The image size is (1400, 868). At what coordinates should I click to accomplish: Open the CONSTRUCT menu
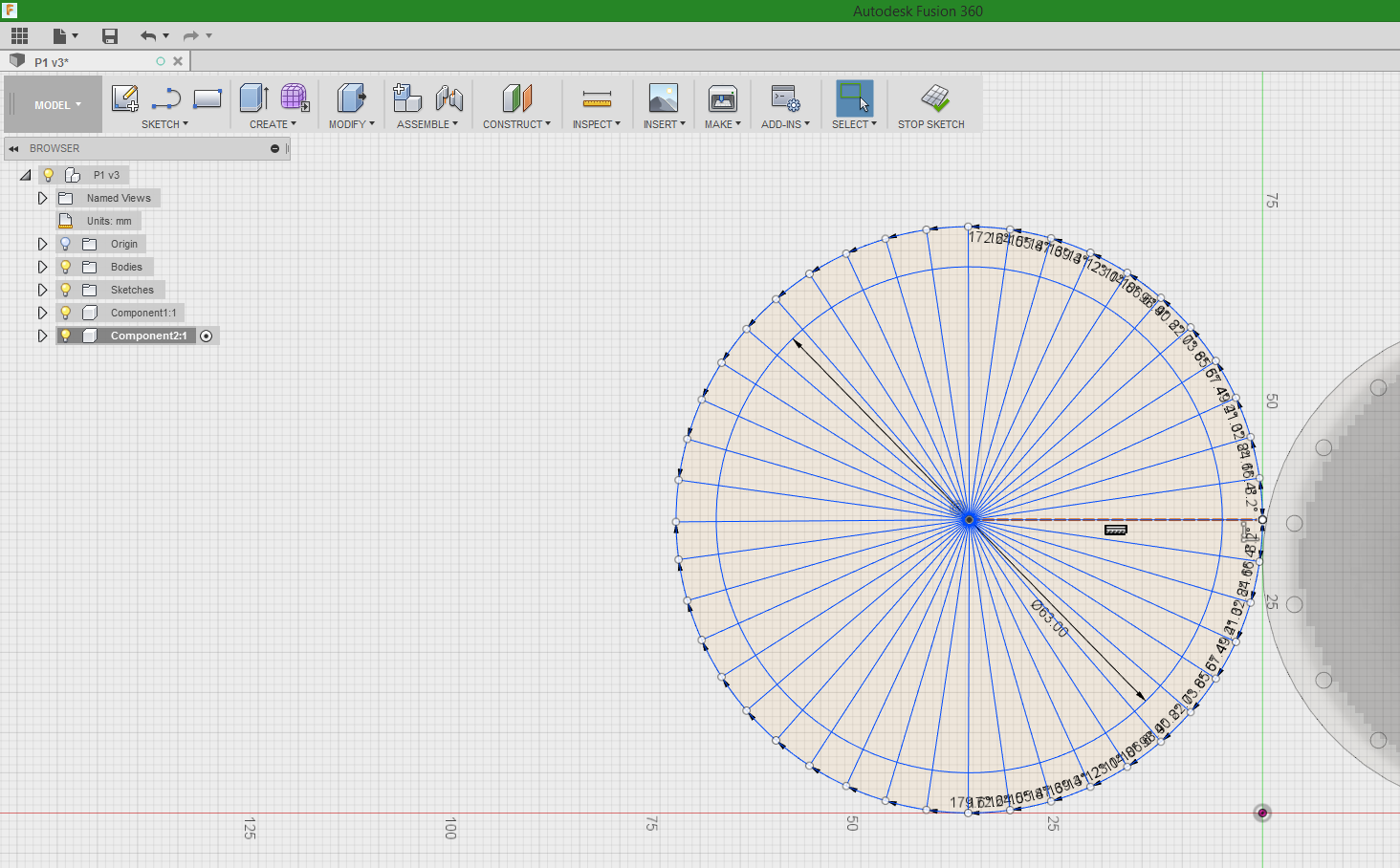pos(516,124)
